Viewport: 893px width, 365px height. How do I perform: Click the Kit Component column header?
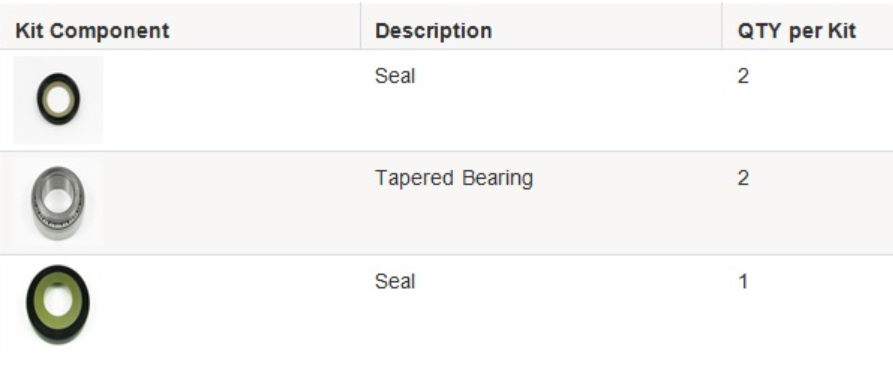pos(92,31)
